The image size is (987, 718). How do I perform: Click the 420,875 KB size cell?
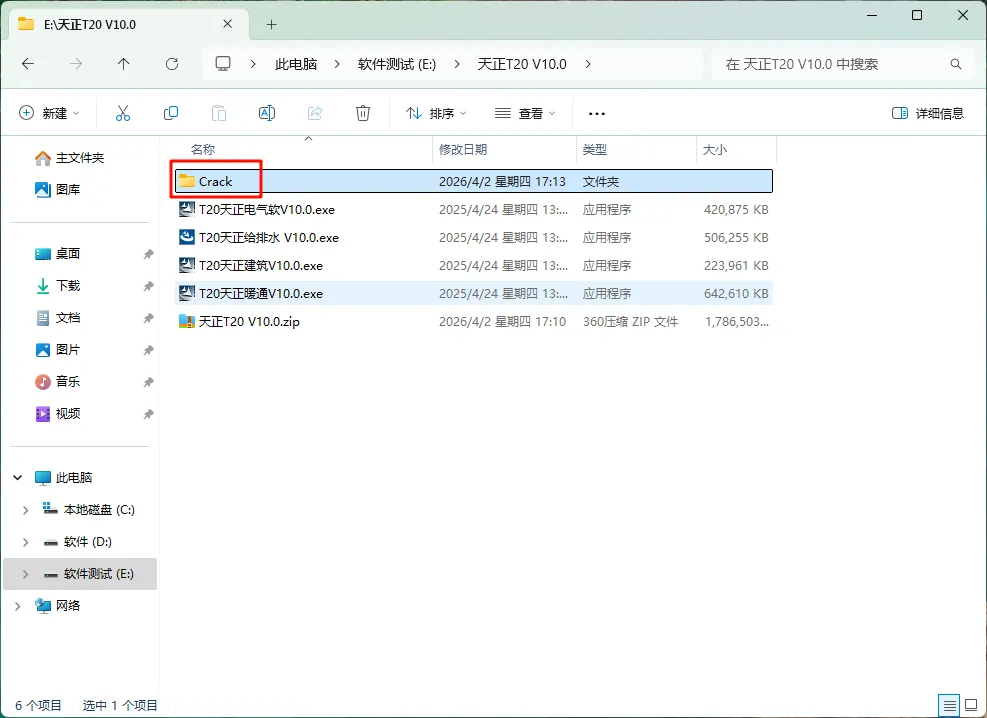pos(736,210)
